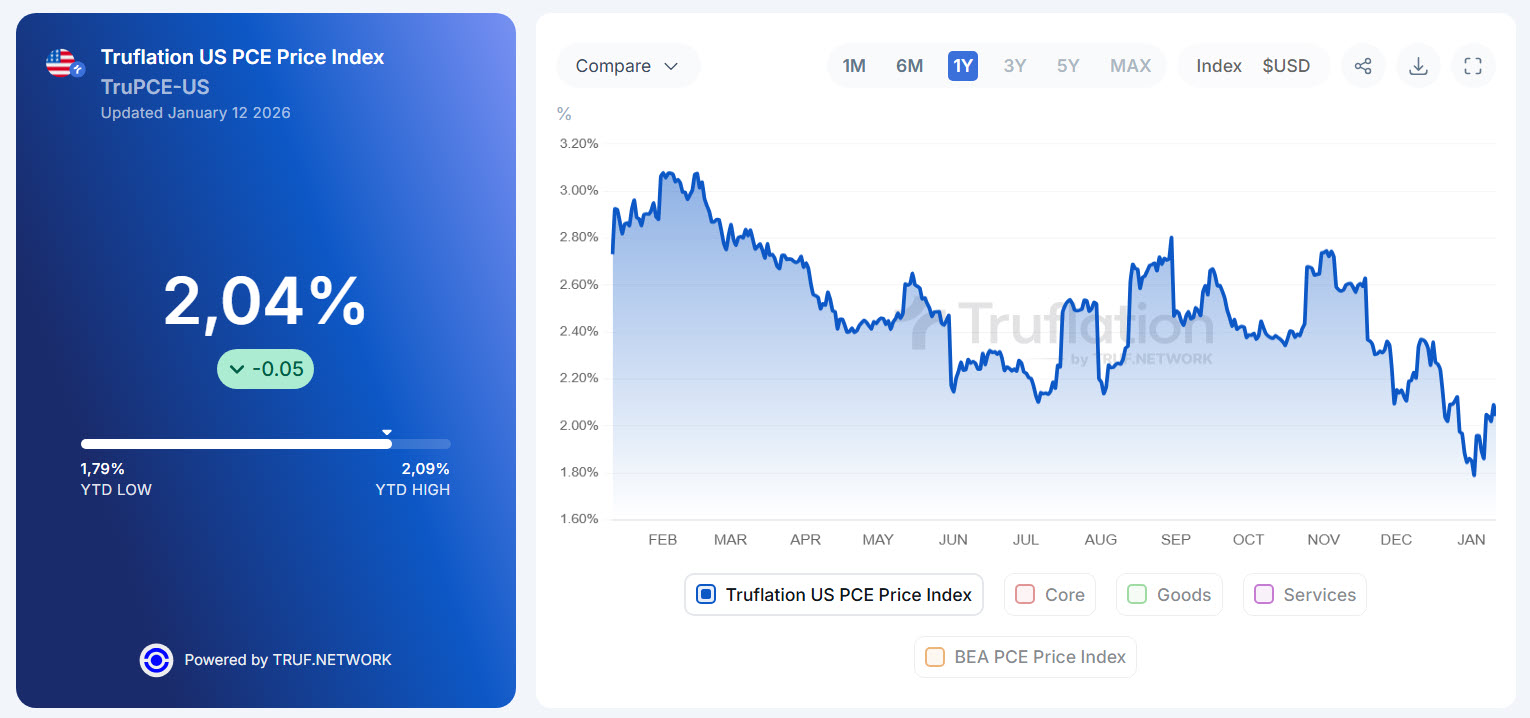Select the 1Y time range
Screen dimensions: 1530x718
pos(963,66)
